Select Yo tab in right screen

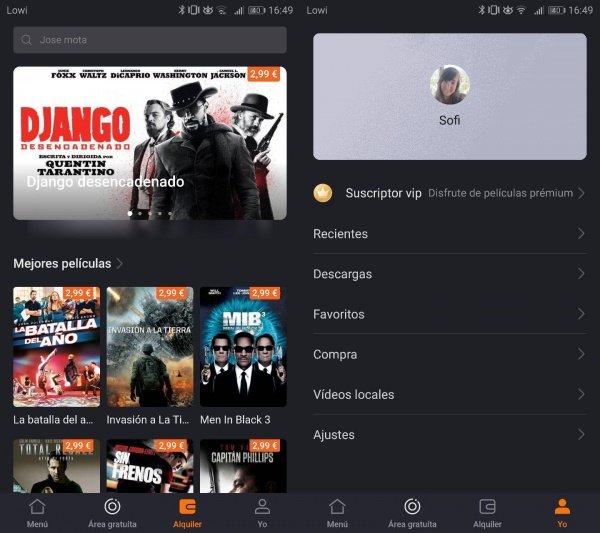coord(562,513)
